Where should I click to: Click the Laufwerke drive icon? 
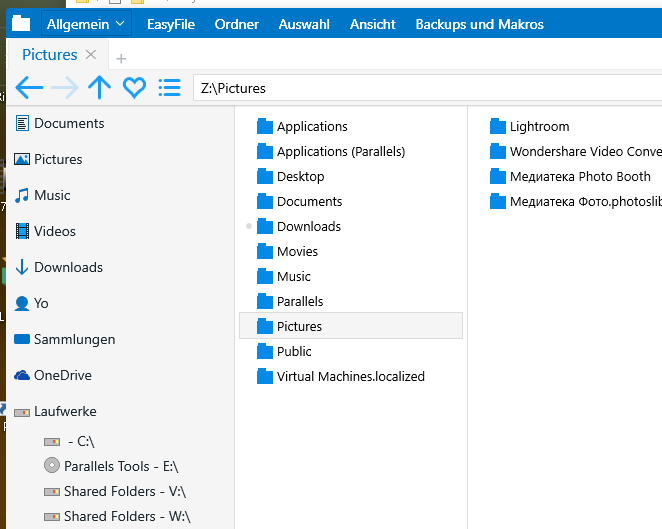22,412
